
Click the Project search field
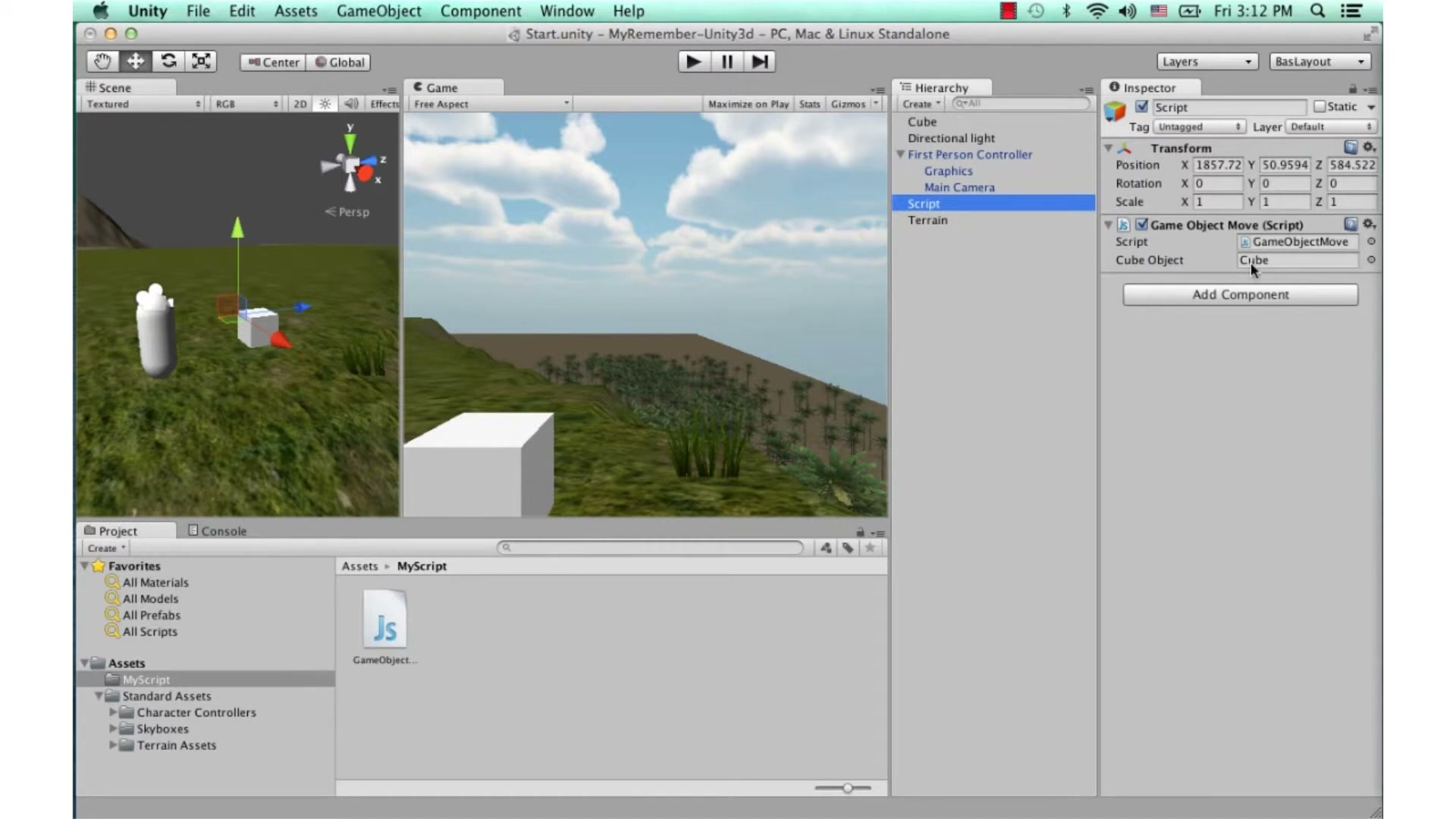point(650,548)
